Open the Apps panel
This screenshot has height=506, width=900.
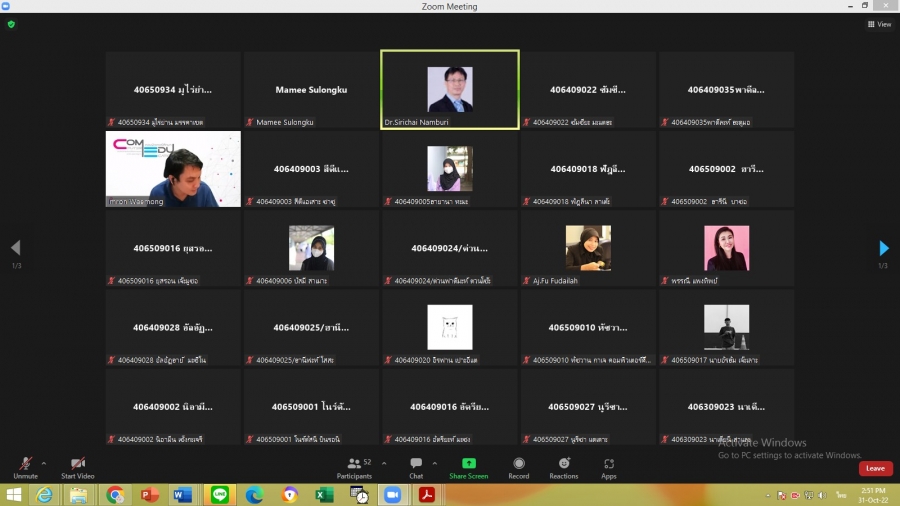point(609,466)
